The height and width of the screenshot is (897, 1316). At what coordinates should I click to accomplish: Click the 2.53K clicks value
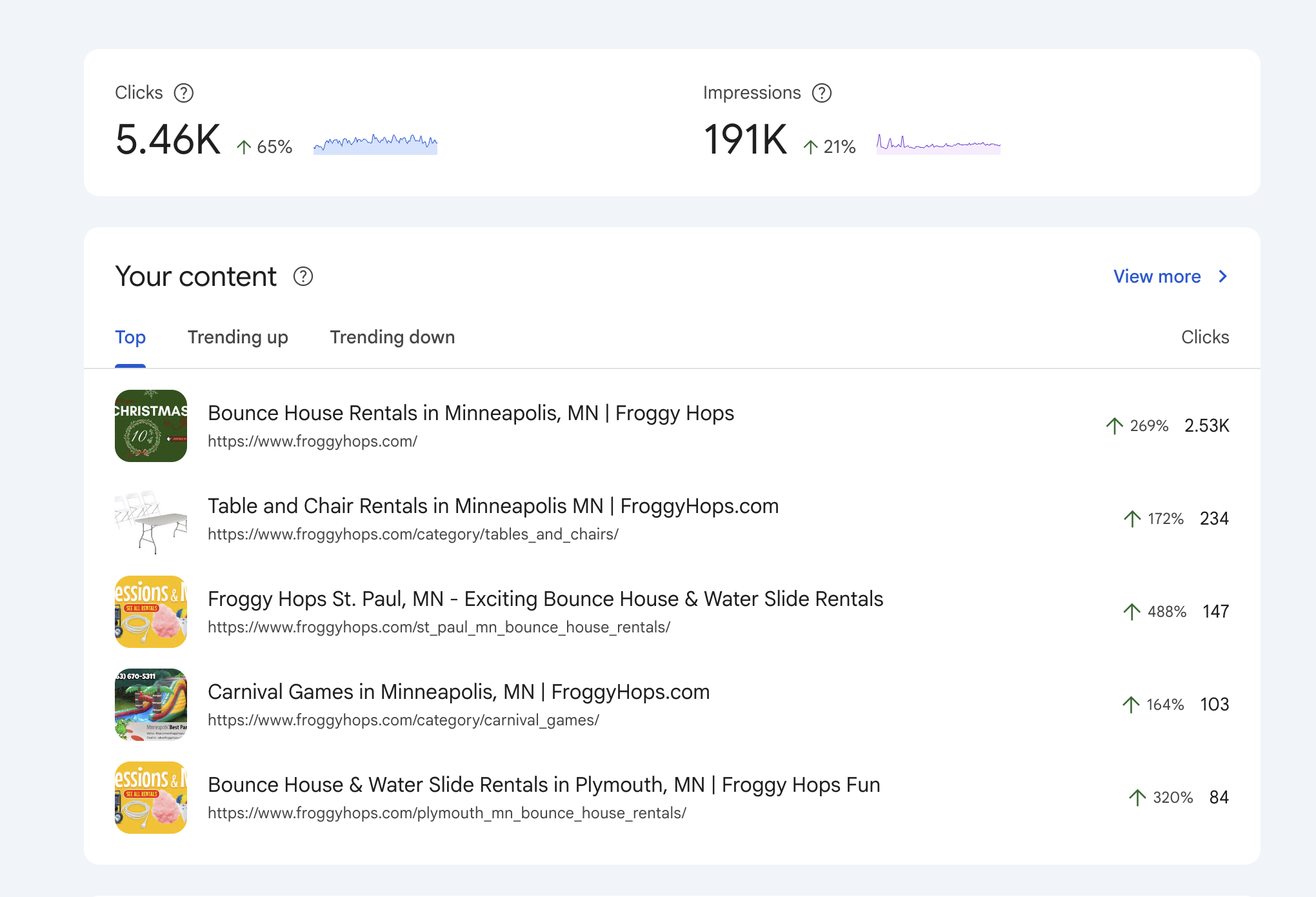pos(1207,426)
